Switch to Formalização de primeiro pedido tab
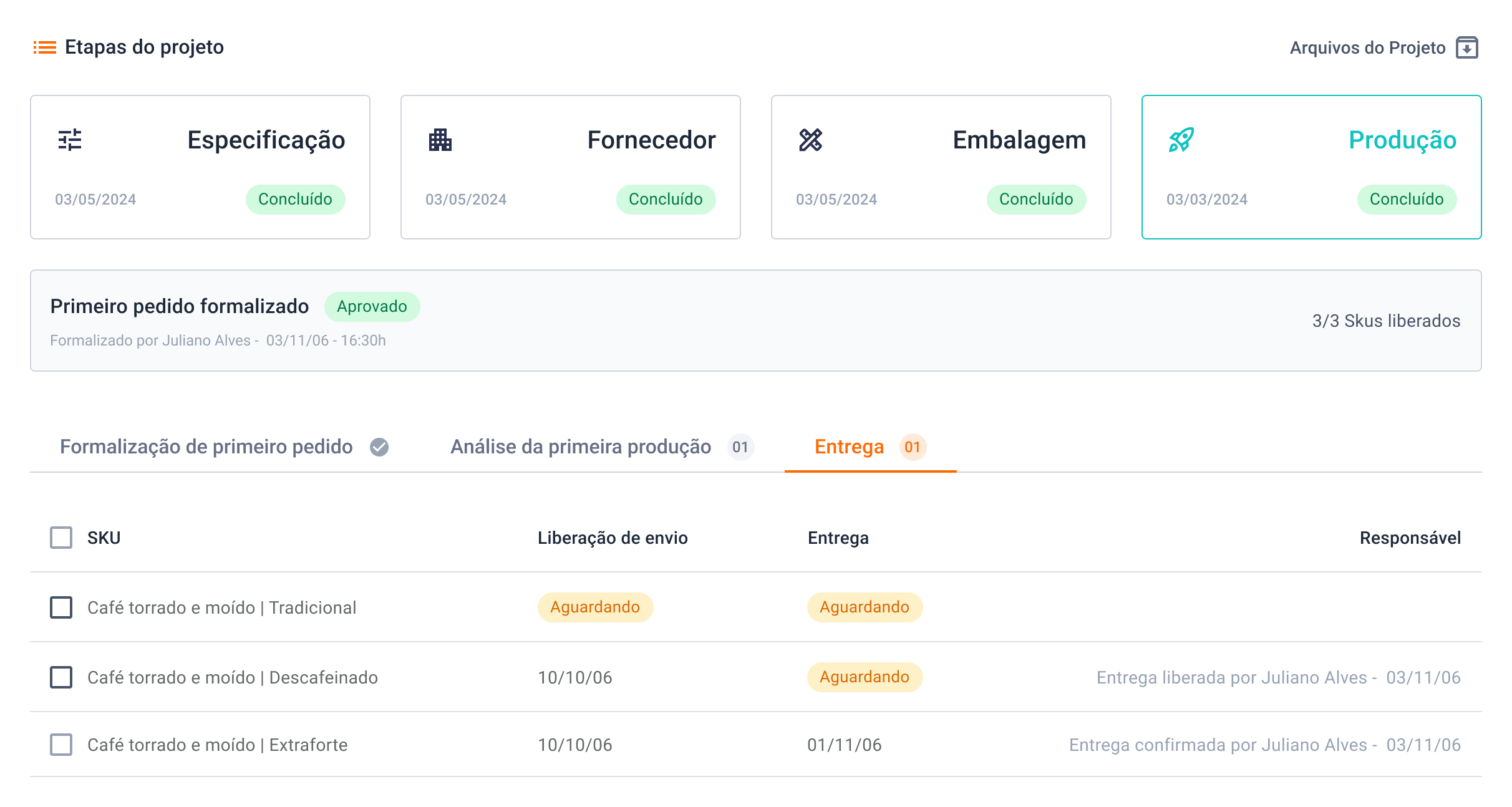 (x=225, y=447)
